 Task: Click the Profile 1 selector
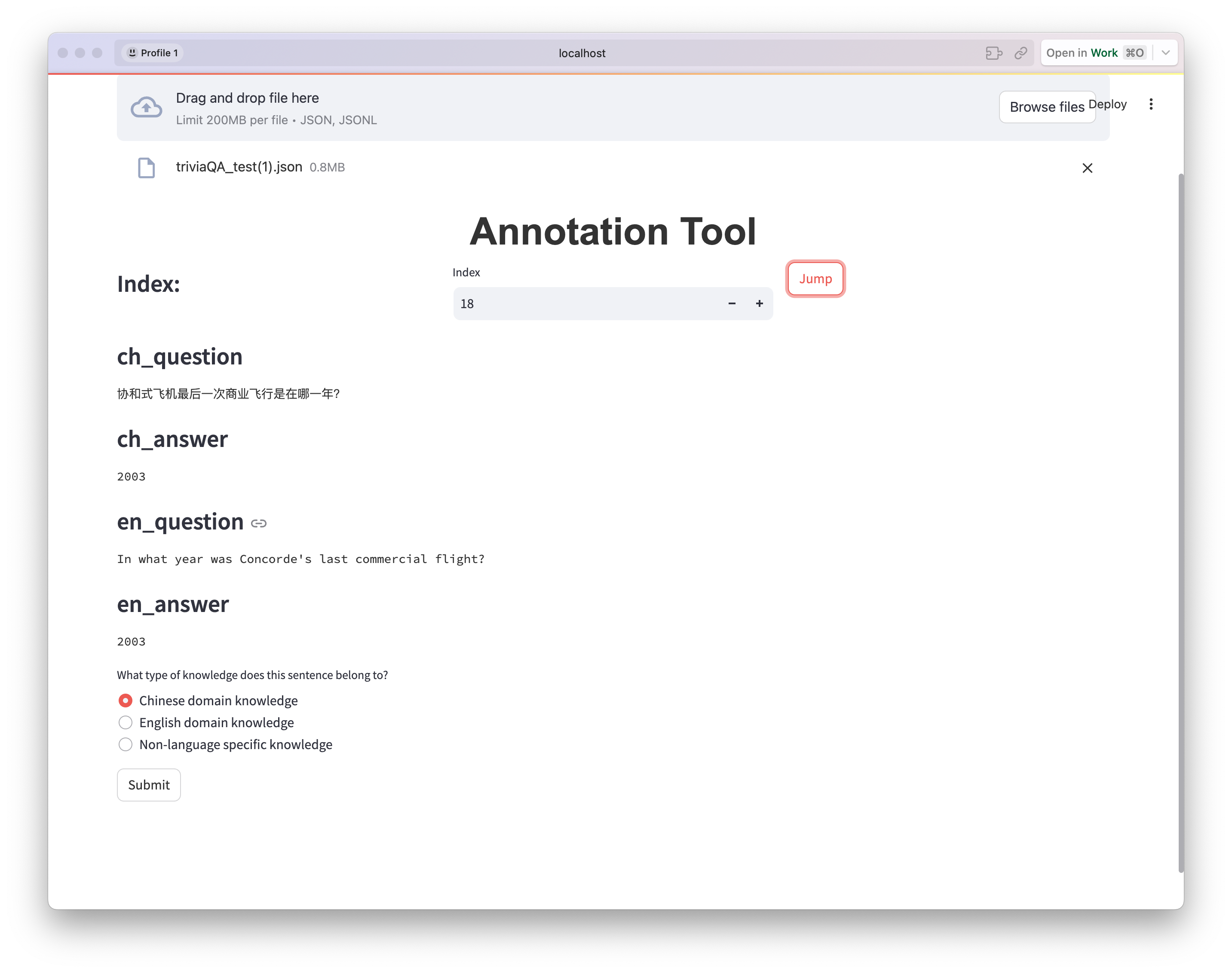153,53
